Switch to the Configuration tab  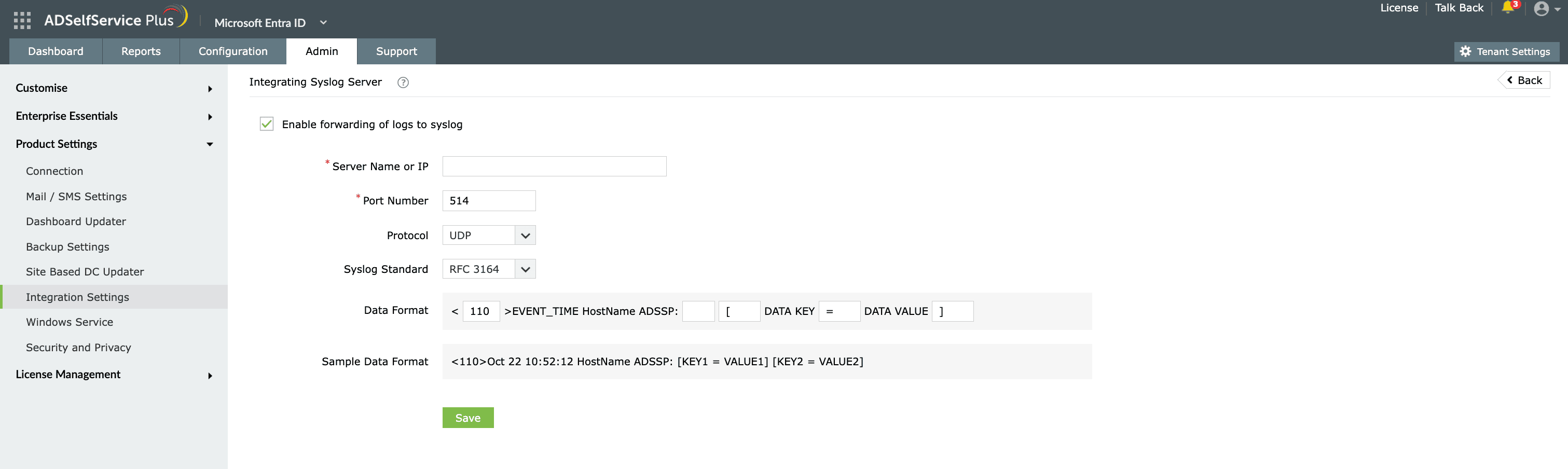pos(232,51)
